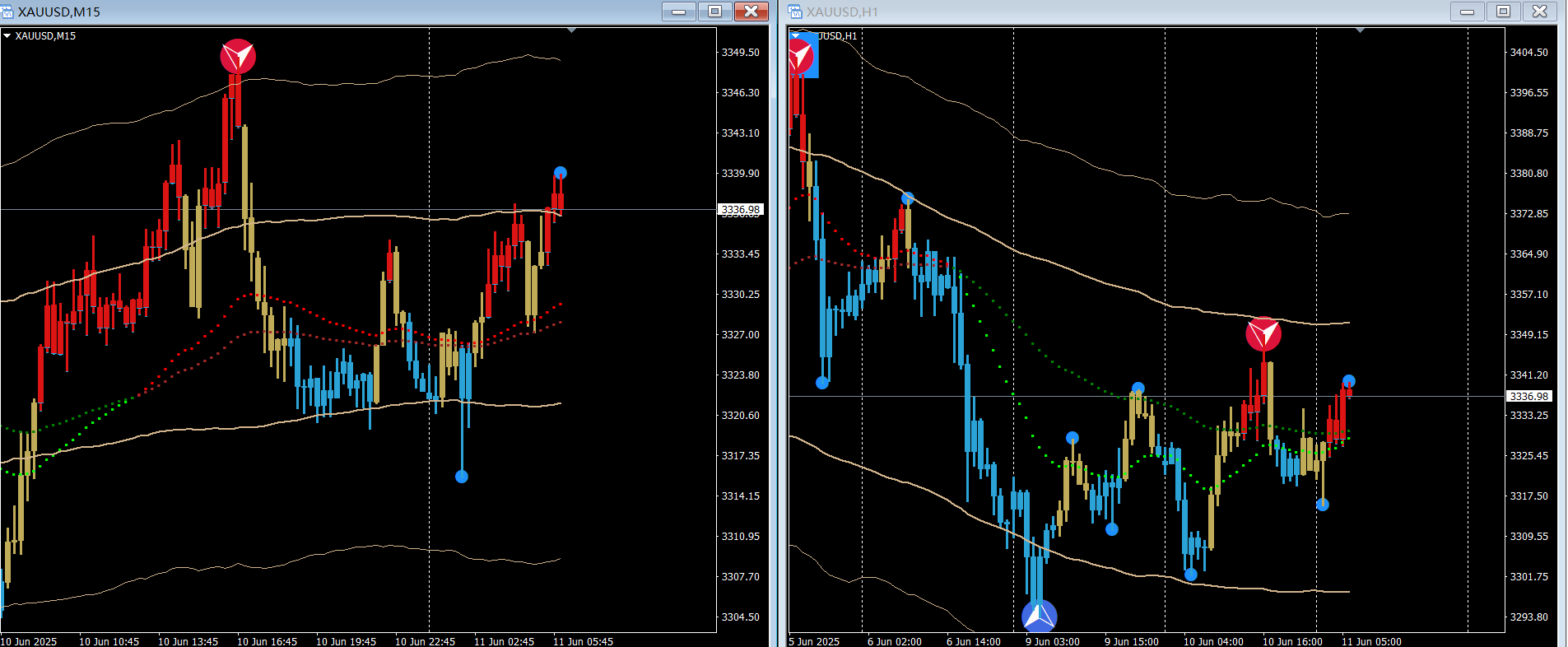Click the XAUUSD,H1 window title text
The image size is (1568, 647).
click(x=842, y=12)
